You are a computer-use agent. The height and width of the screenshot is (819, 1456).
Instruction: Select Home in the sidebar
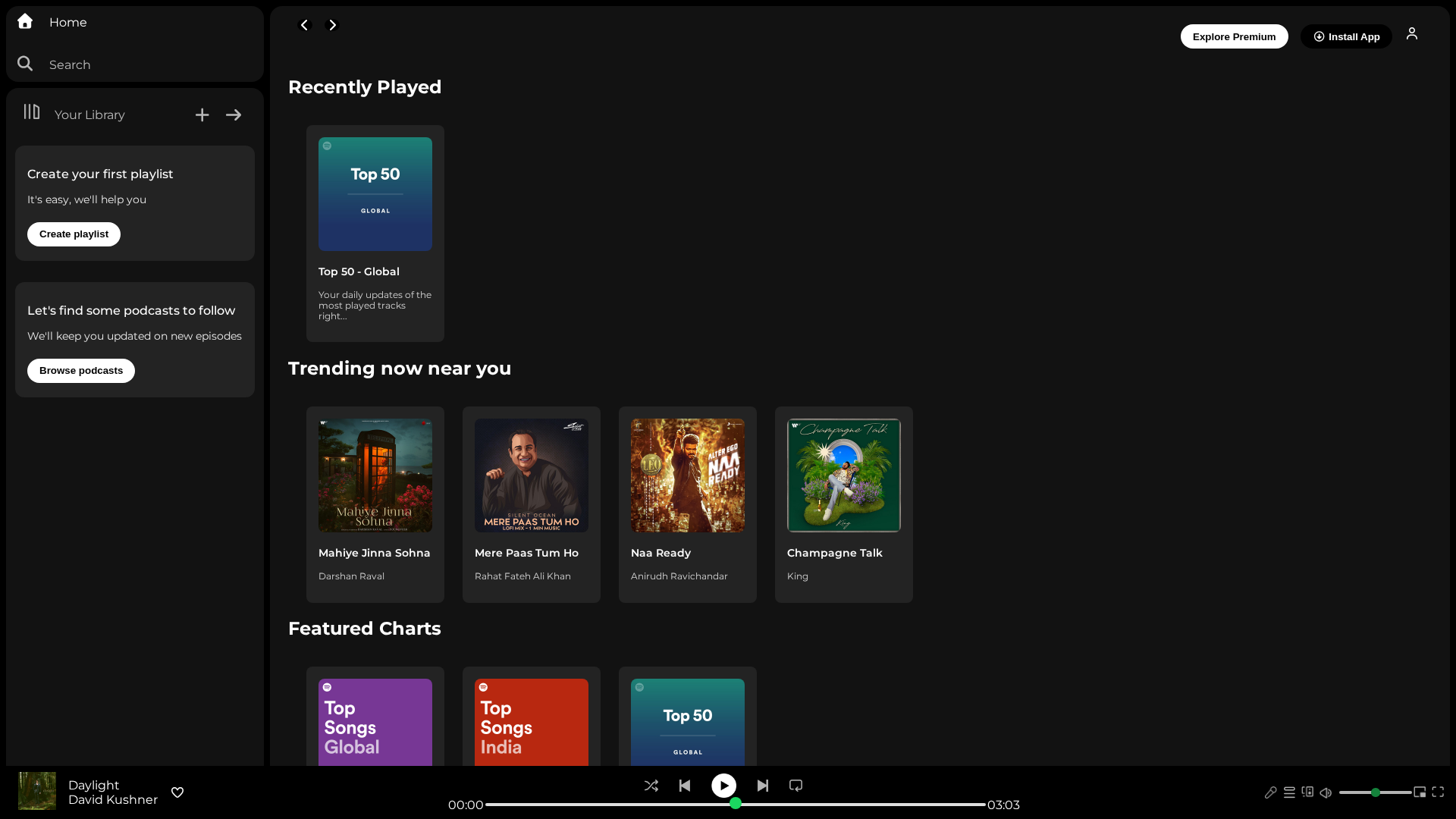point(68,23)
